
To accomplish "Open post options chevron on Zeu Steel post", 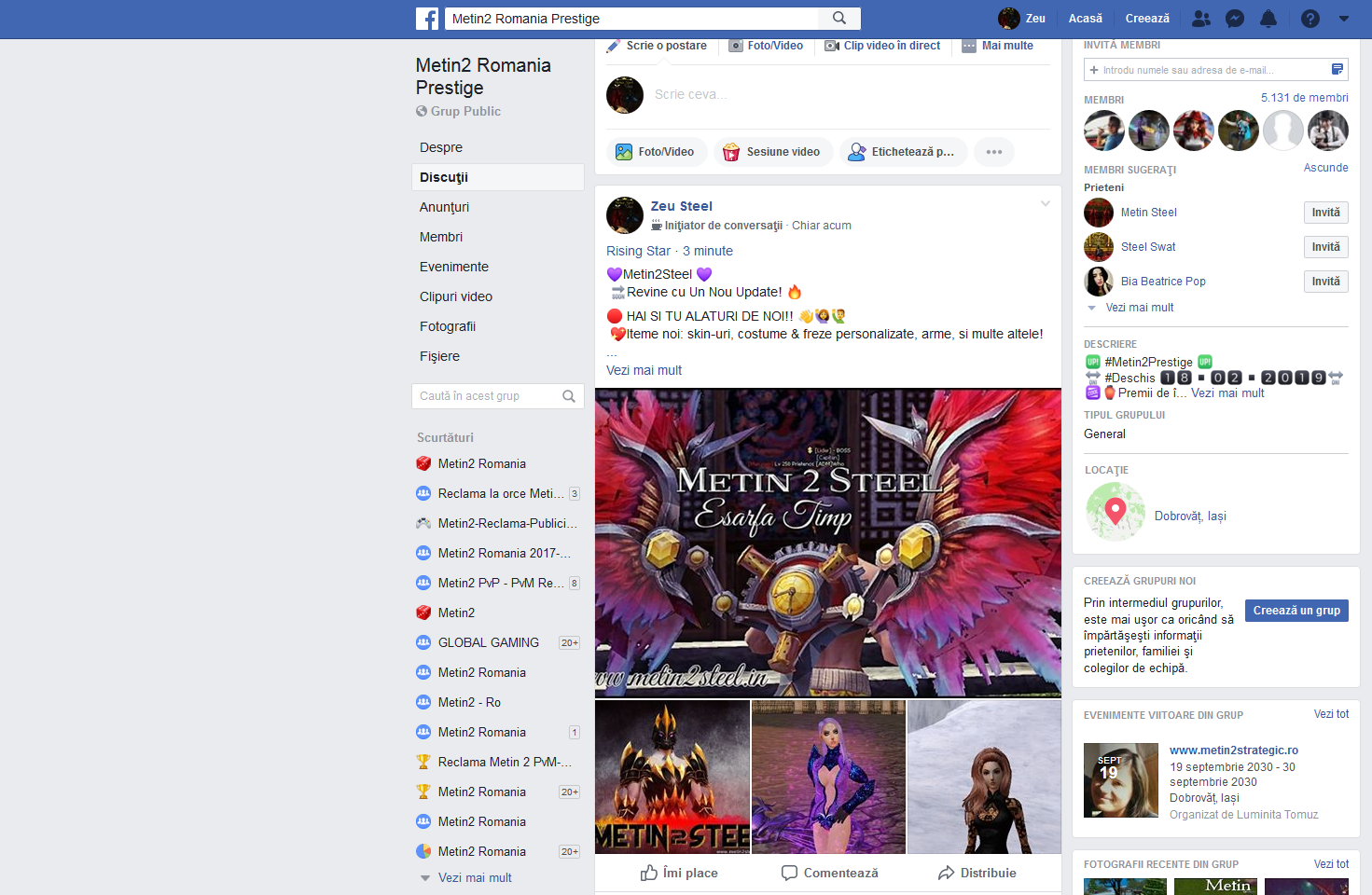I will coord(1046,203).
